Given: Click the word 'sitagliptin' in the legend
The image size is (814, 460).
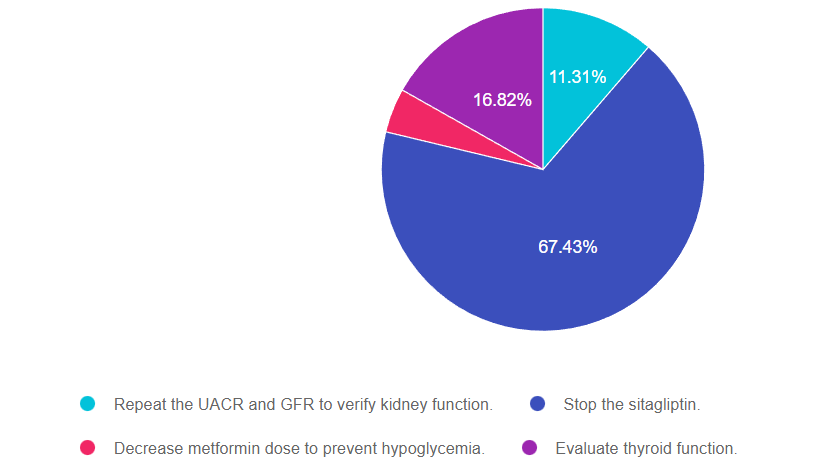Looking at the screenshot, I should (663, 405).
